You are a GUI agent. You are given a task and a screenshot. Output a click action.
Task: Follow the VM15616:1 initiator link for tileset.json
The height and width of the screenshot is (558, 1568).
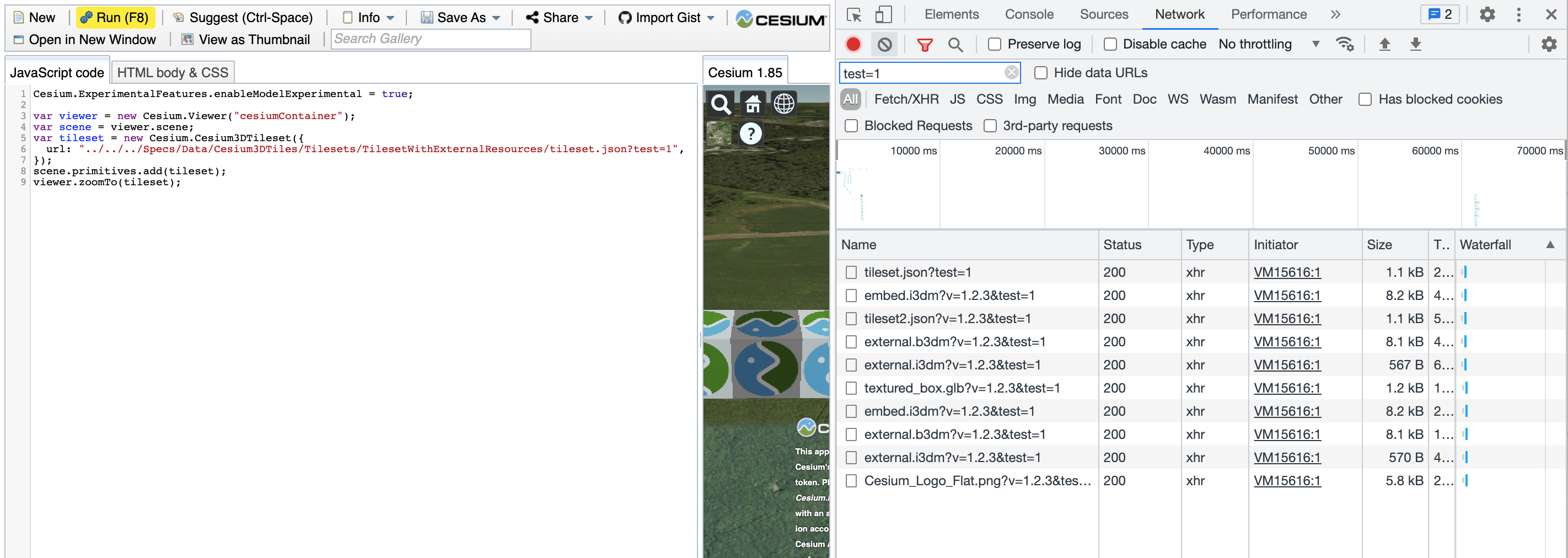1287,272
